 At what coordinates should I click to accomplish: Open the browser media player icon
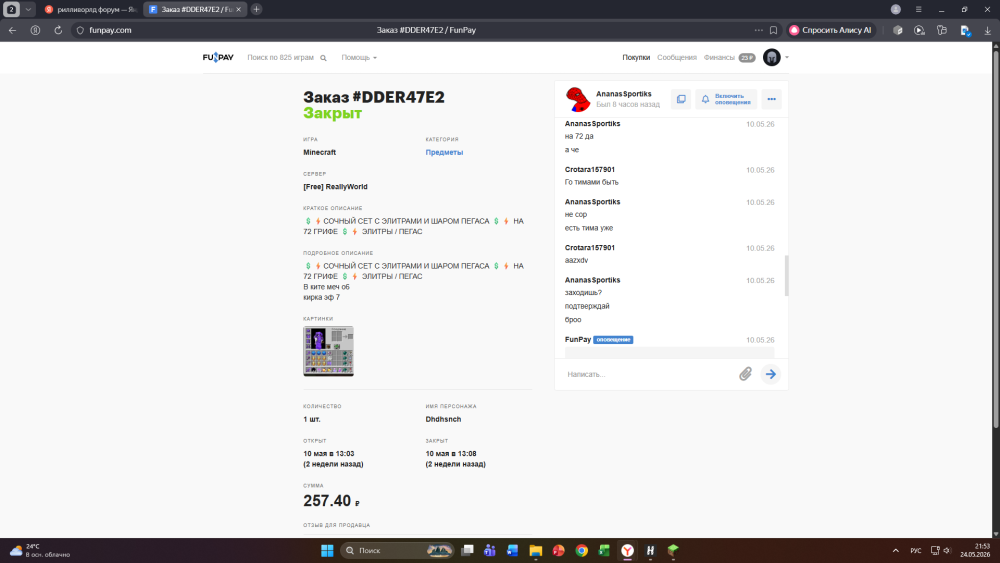[919, 30]
